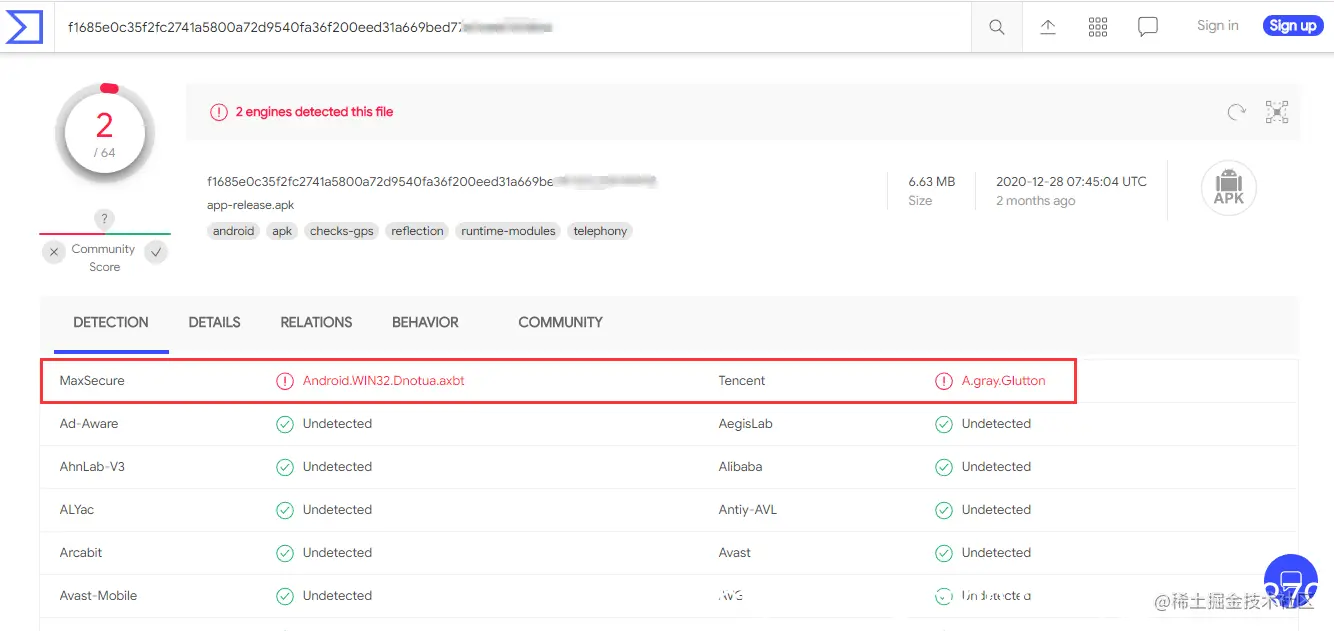
Task: Select the android tag
Action: (234, 231)
